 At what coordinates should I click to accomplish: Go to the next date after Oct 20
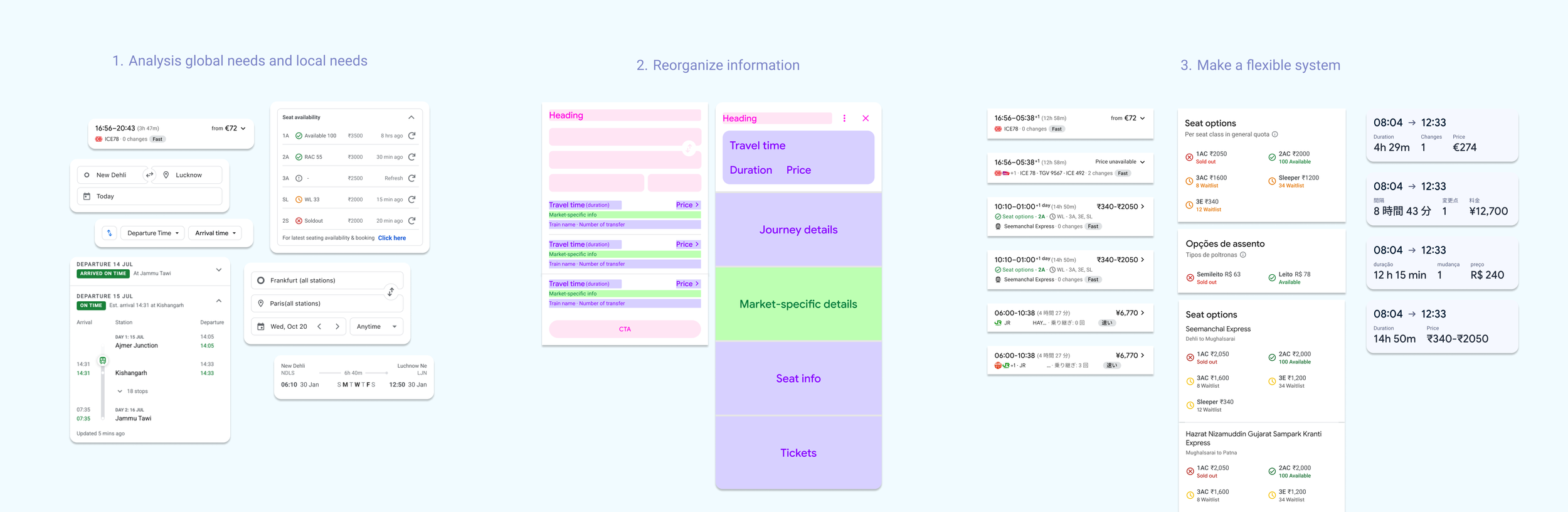(337, 326)
